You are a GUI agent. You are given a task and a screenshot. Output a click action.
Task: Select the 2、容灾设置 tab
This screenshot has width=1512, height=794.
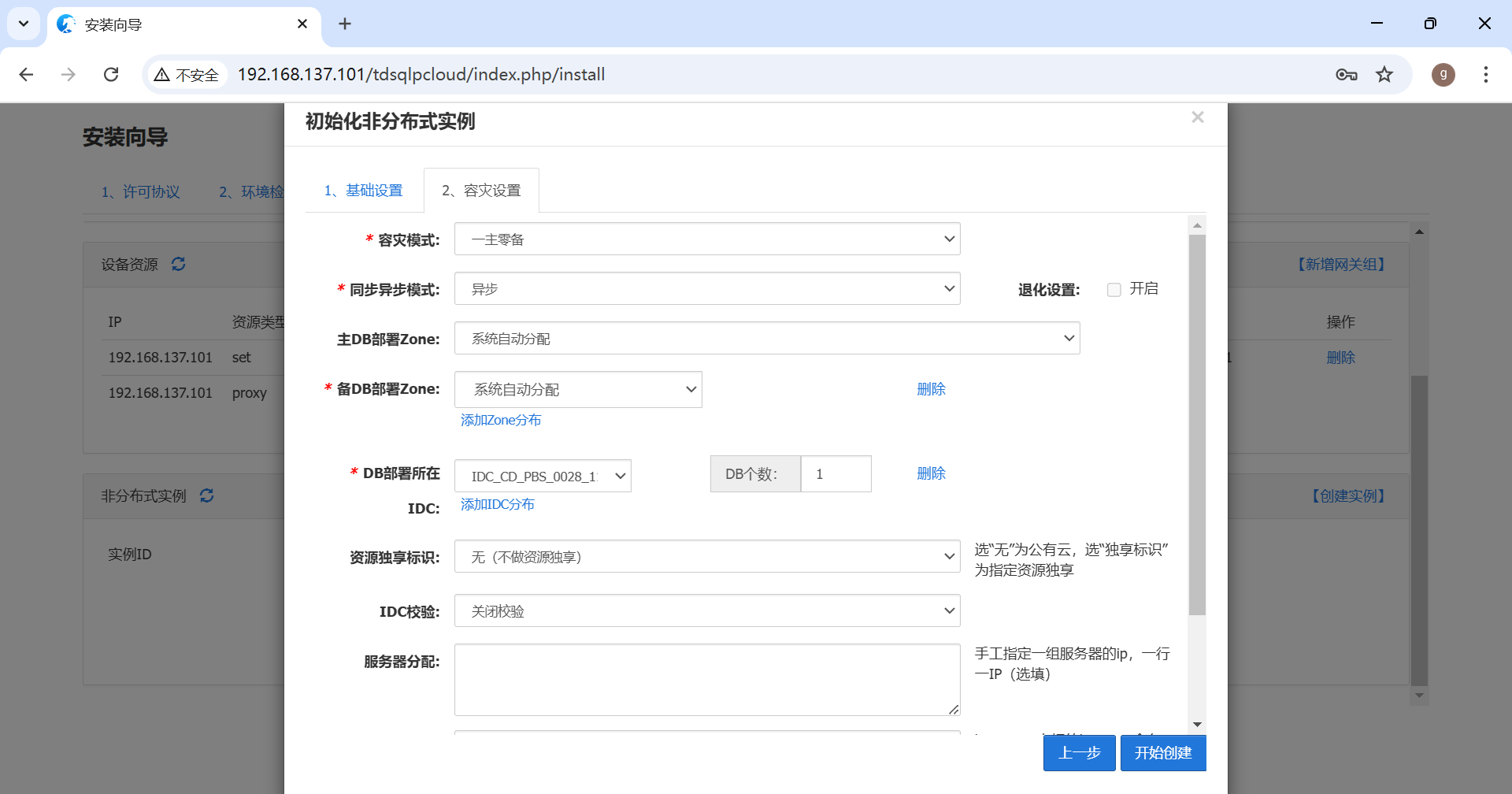[481, 191]
